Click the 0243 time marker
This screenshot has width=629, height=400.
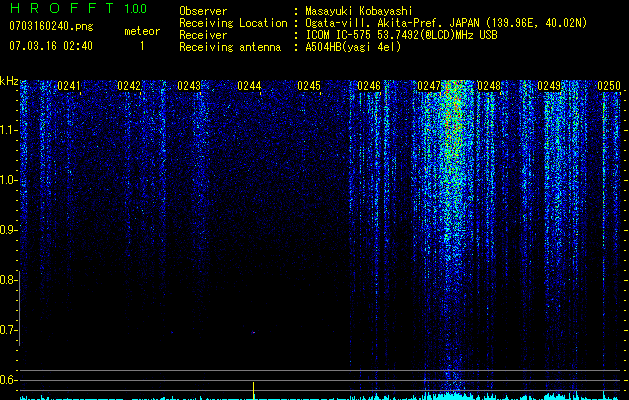[189, 86]
